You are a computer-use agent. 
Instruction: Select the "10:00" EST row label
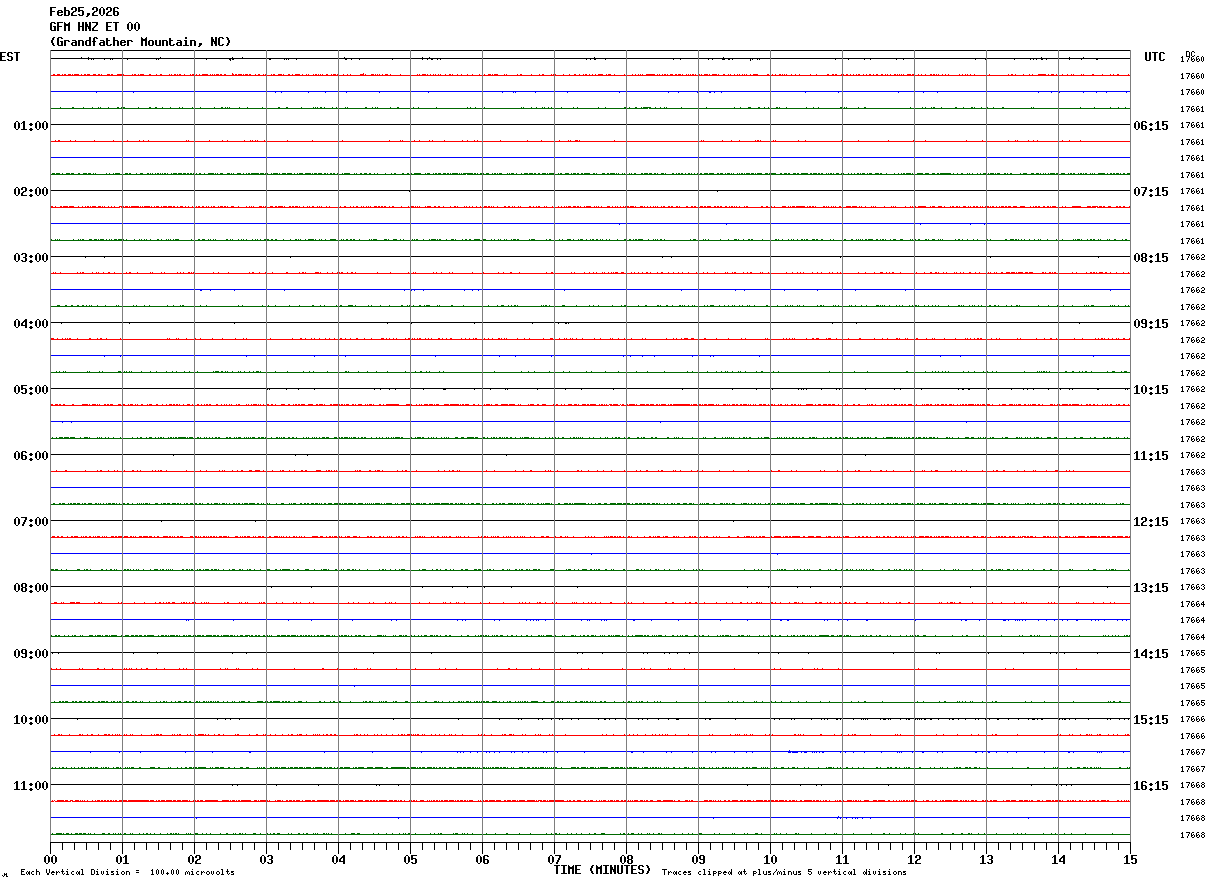[x=31, y=719]
